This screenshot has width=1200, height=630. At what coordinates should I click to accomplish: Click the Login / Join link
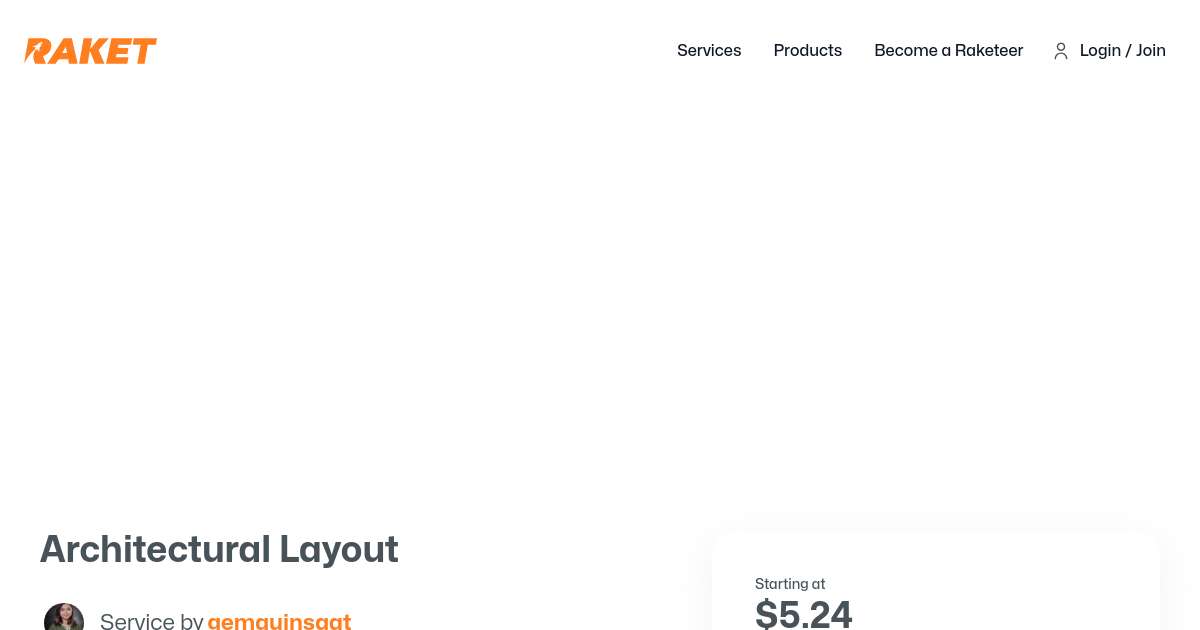1122,51
